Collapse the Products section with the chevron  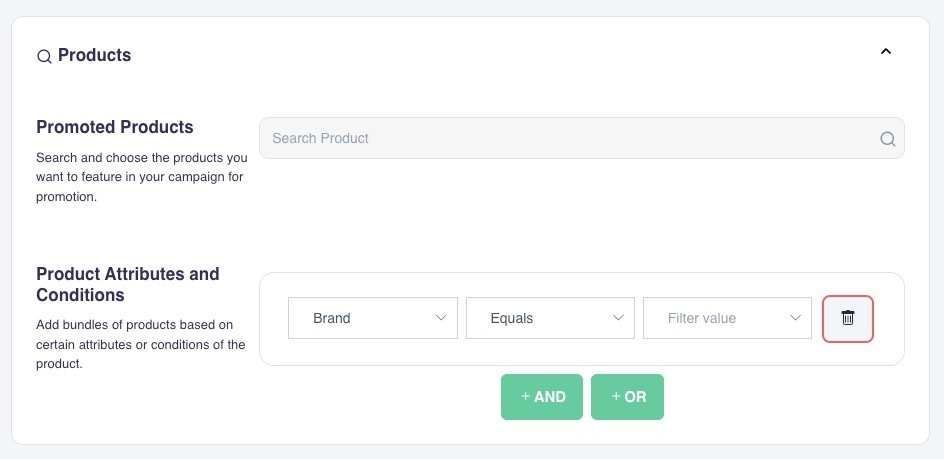tap(885, 52)
